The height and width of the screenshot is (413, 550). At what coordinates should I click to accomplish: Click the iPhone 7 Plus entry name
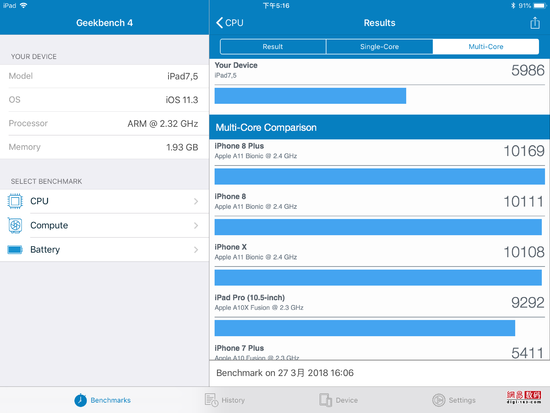point(239,348)
